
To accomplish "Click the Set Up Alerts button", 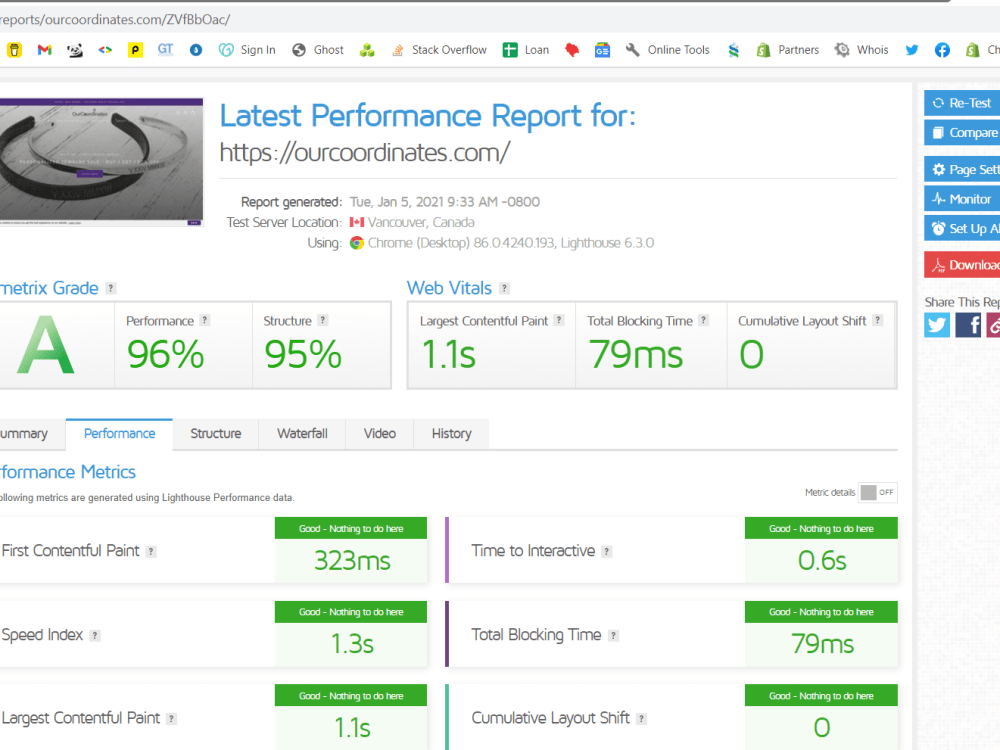I will (962, 228).
